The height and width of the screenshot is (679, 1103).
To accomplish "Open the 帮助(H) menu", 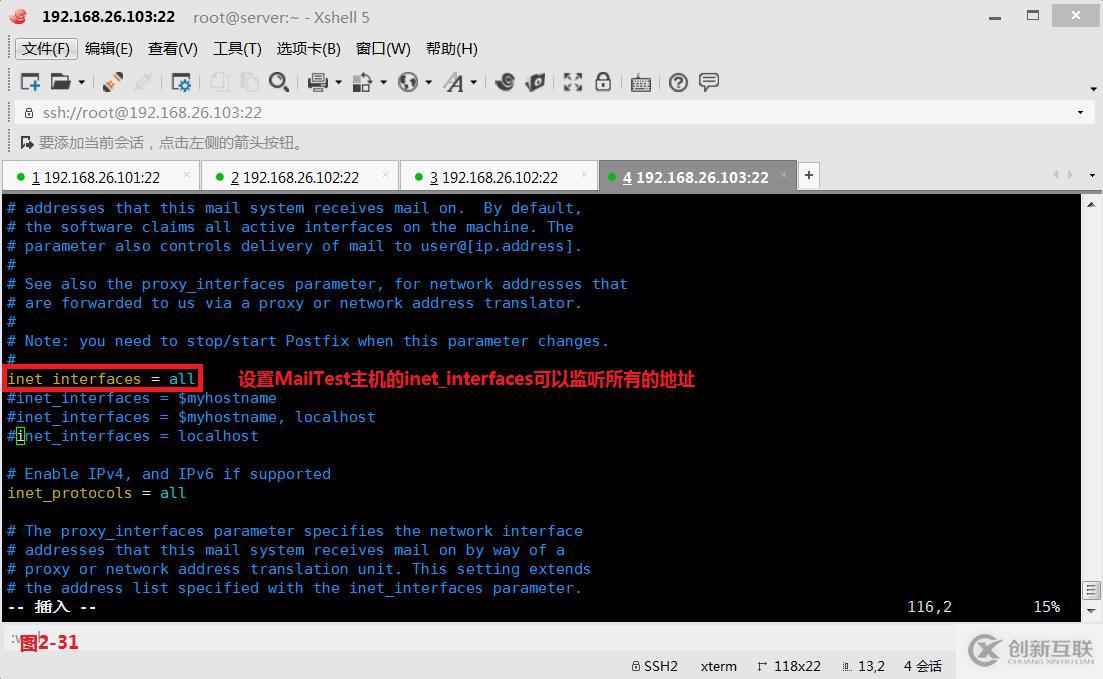I will tap(452, 49).
